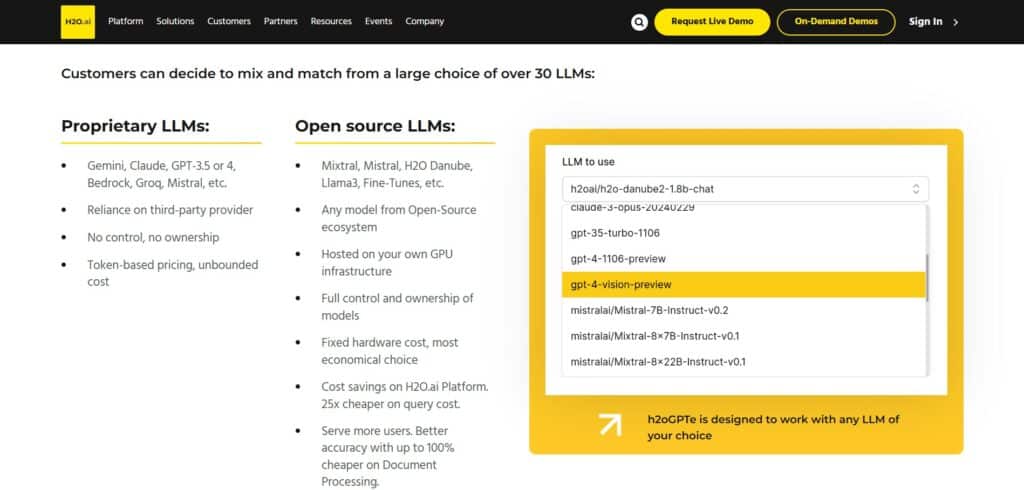
Task: Click text 'Mixtral, Mistral, H2O Danube'
Action: 396,166
